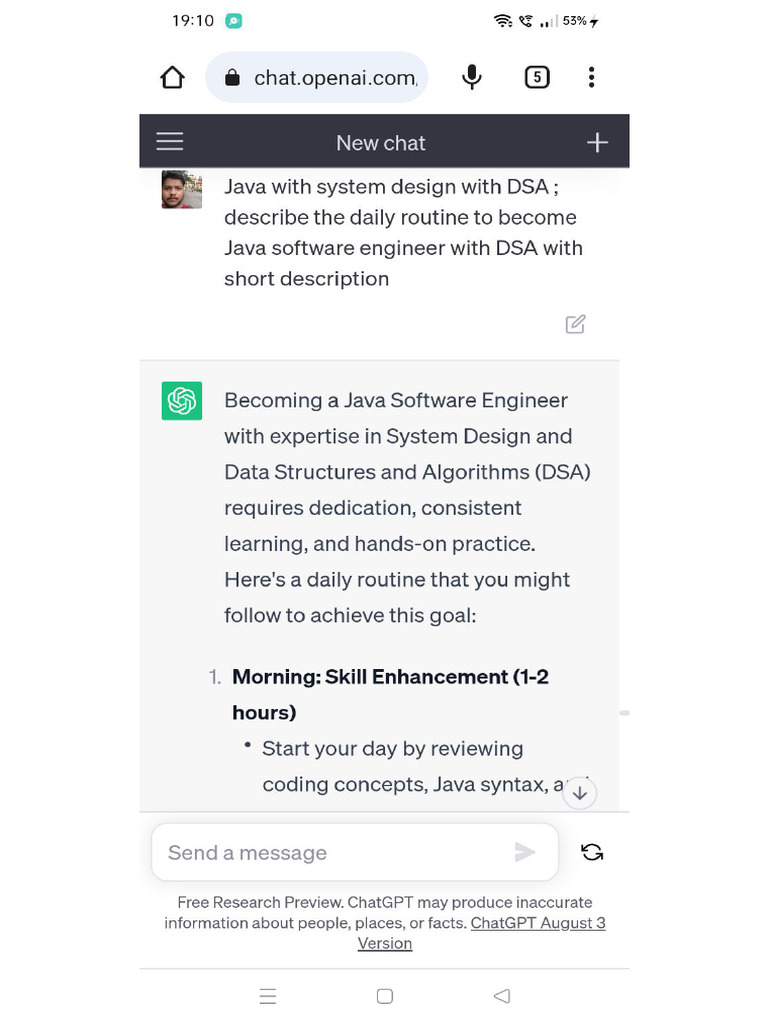Regenerate the response using refresh icon
This screenshot has height=1024, width=768.
point(592,852)
